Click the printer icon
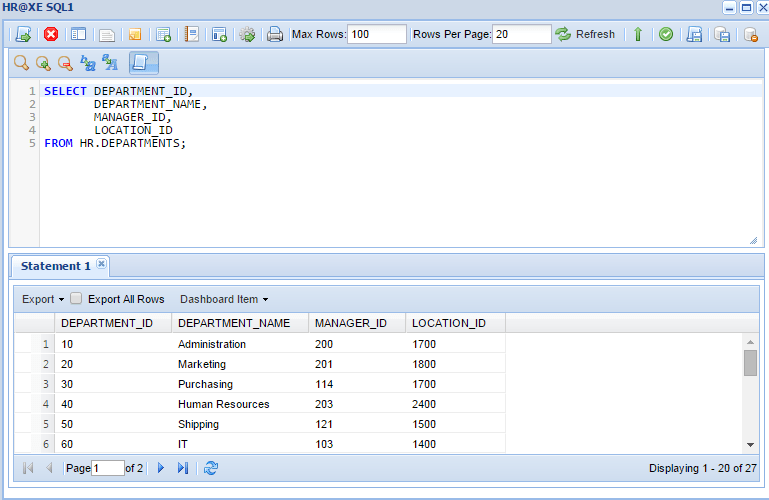Viewport: 769px width, 500px height. [x=275, y=34]
